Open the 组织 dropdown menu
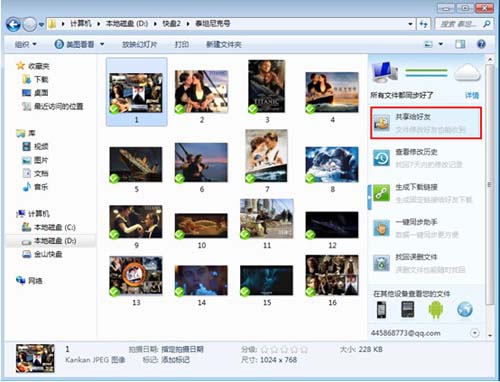500x382 pixels. point(26,44)
